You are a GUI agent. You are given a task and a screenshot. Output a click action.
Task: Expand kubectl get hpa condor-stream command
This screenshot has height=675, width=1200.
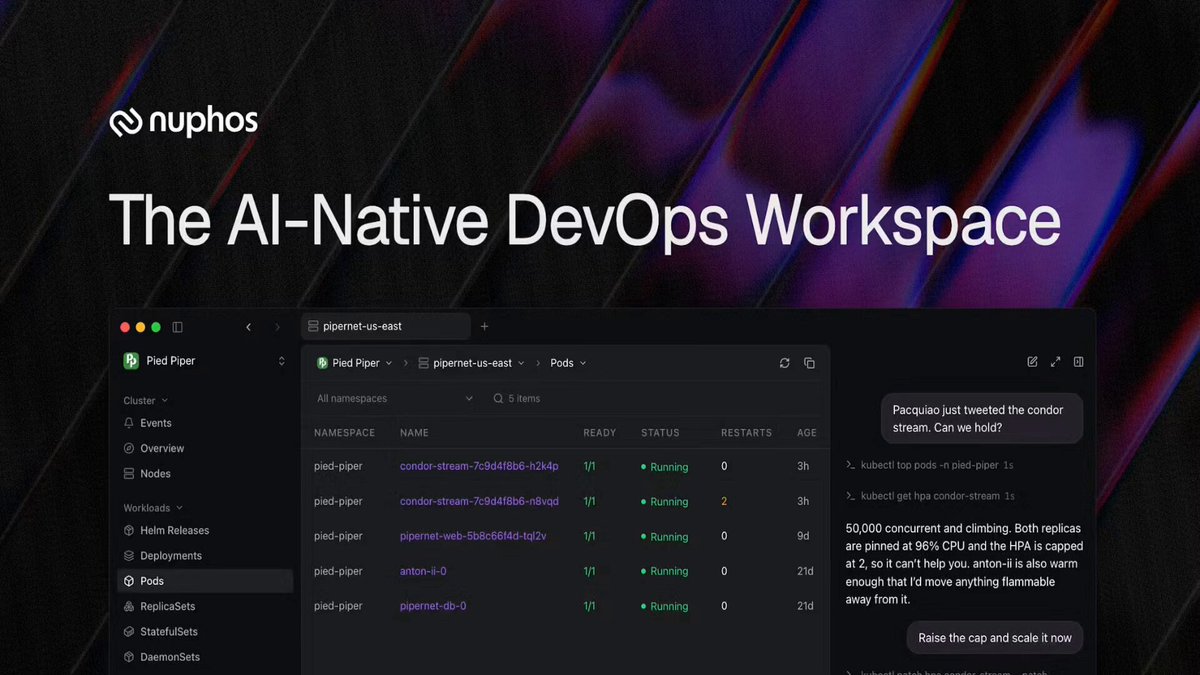[x=930, y=495]
